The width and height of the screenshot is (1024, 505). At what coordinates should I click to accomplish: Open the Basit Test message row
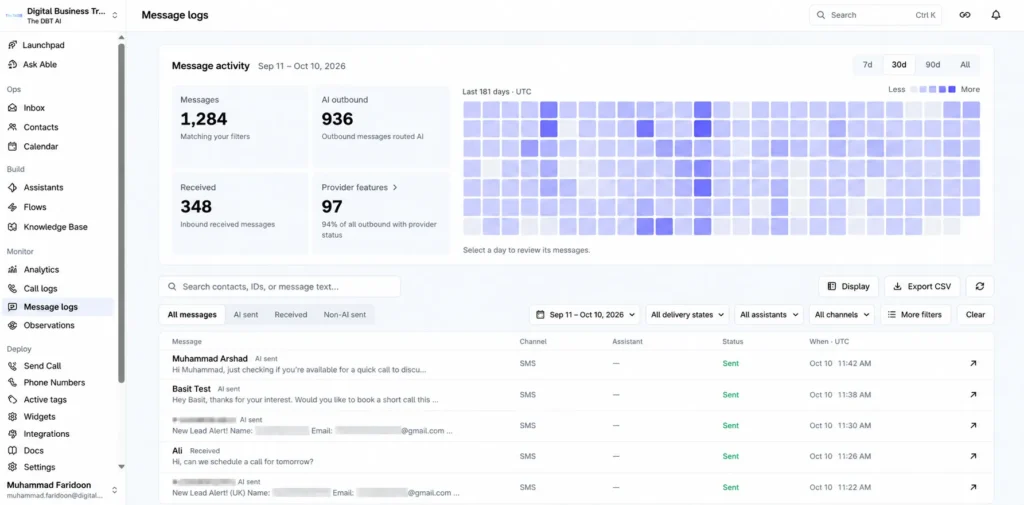(576, 395)
